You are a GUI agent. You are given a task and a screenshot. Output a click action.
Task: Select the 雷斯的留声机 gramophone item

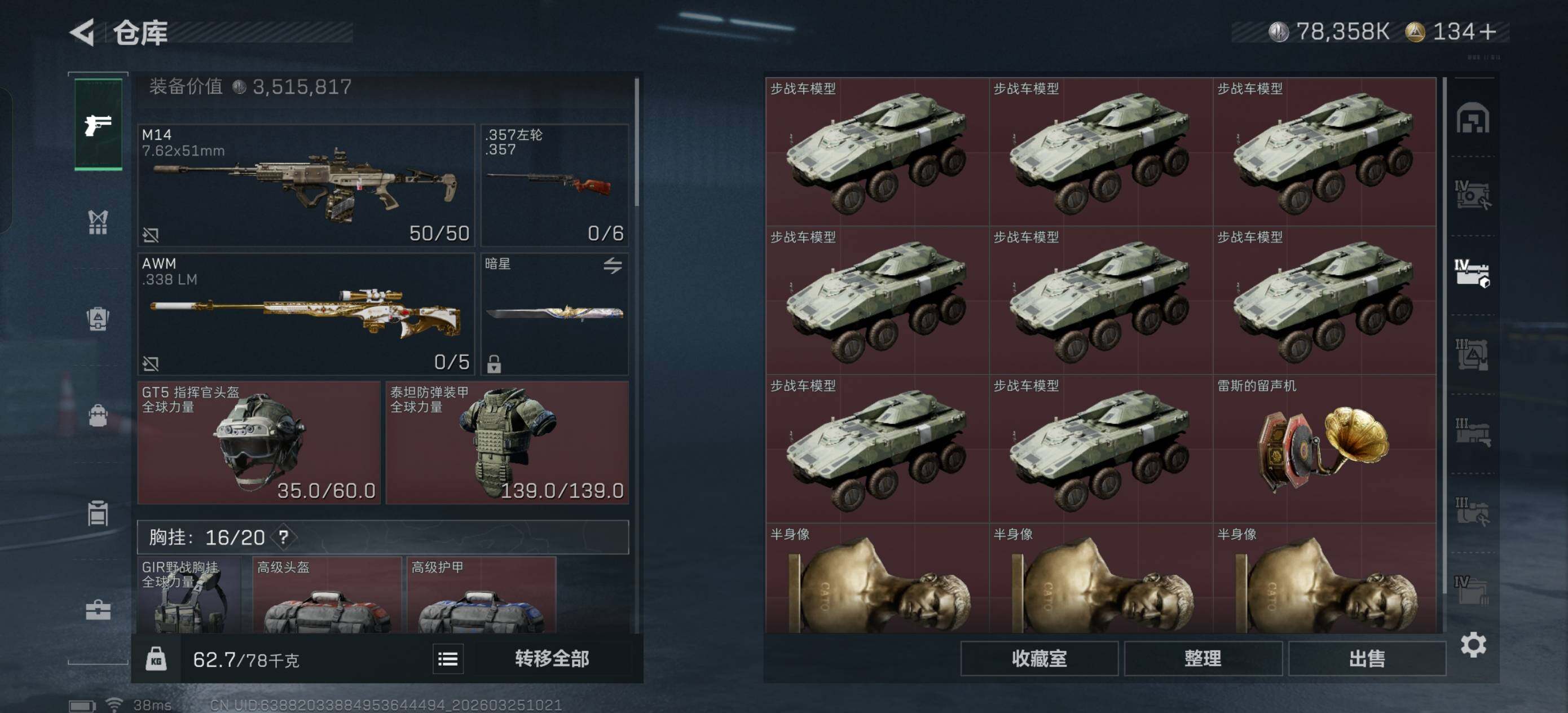1324,449
